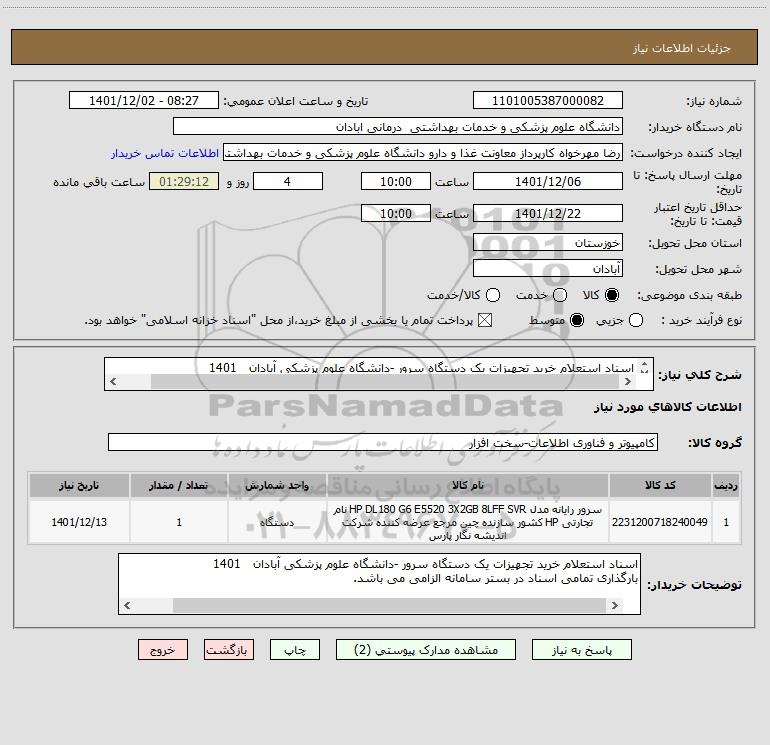This screenshot has width=770, height=745.
Task: Click the unit cell دستگاه
Action: [x=277, y=522]
